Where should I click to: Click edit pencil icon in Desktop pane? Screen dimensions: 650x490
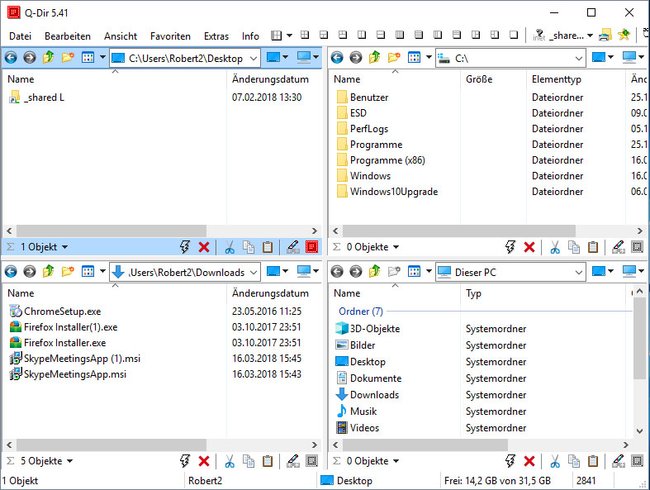[293, 247]
